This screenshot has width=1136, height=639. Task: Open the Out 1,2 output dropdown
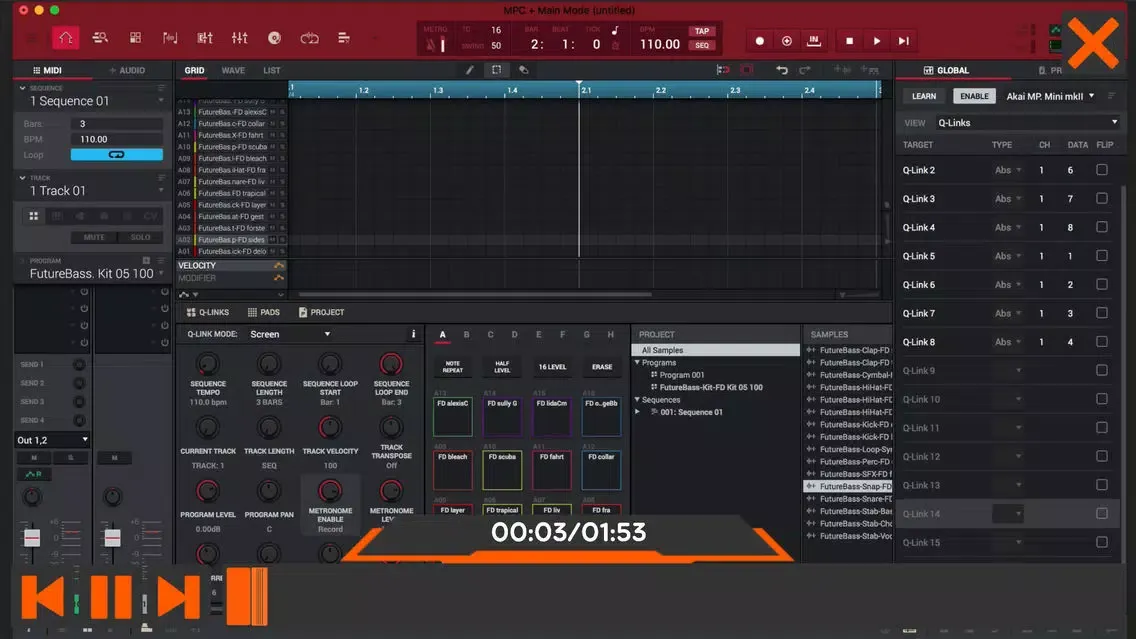52,440
